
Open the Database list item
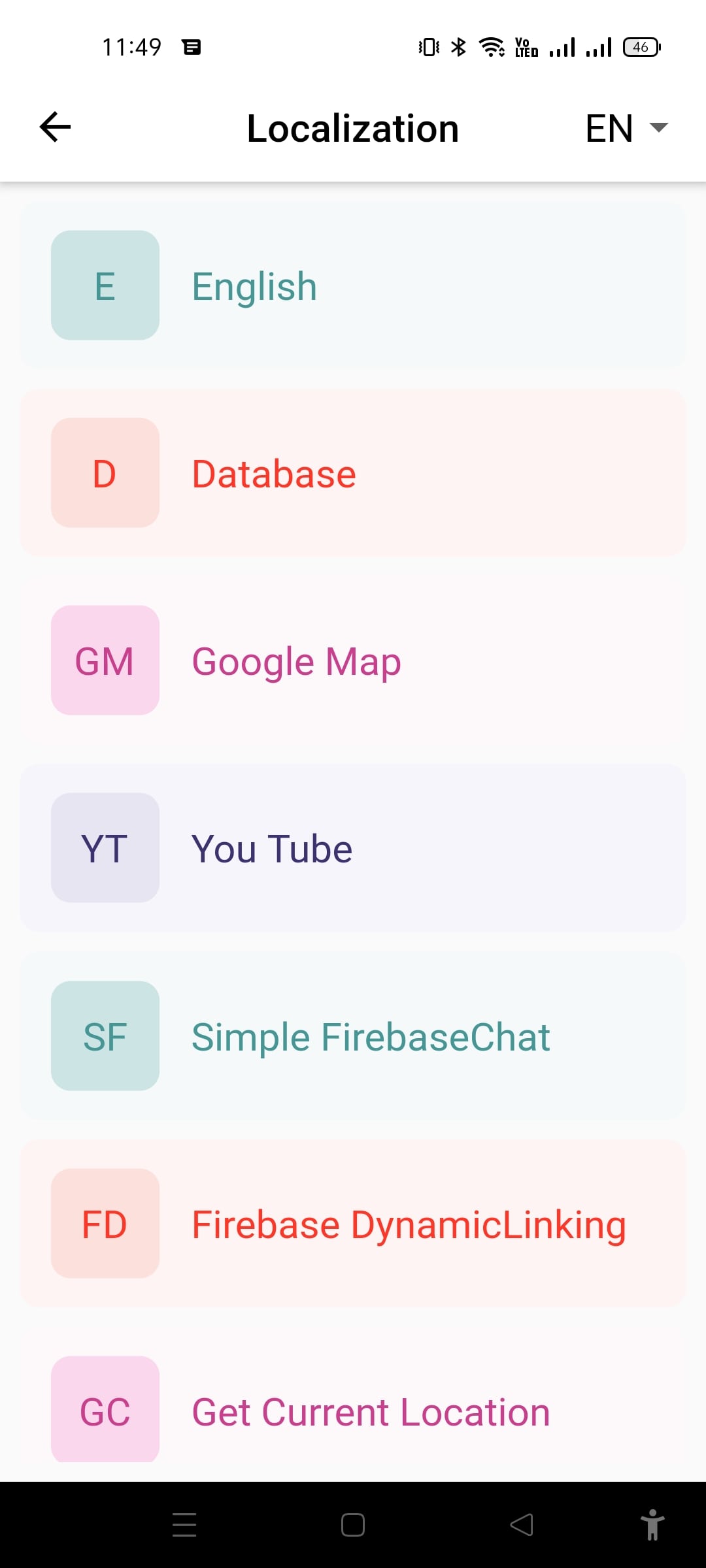click(x=274, y=474)
